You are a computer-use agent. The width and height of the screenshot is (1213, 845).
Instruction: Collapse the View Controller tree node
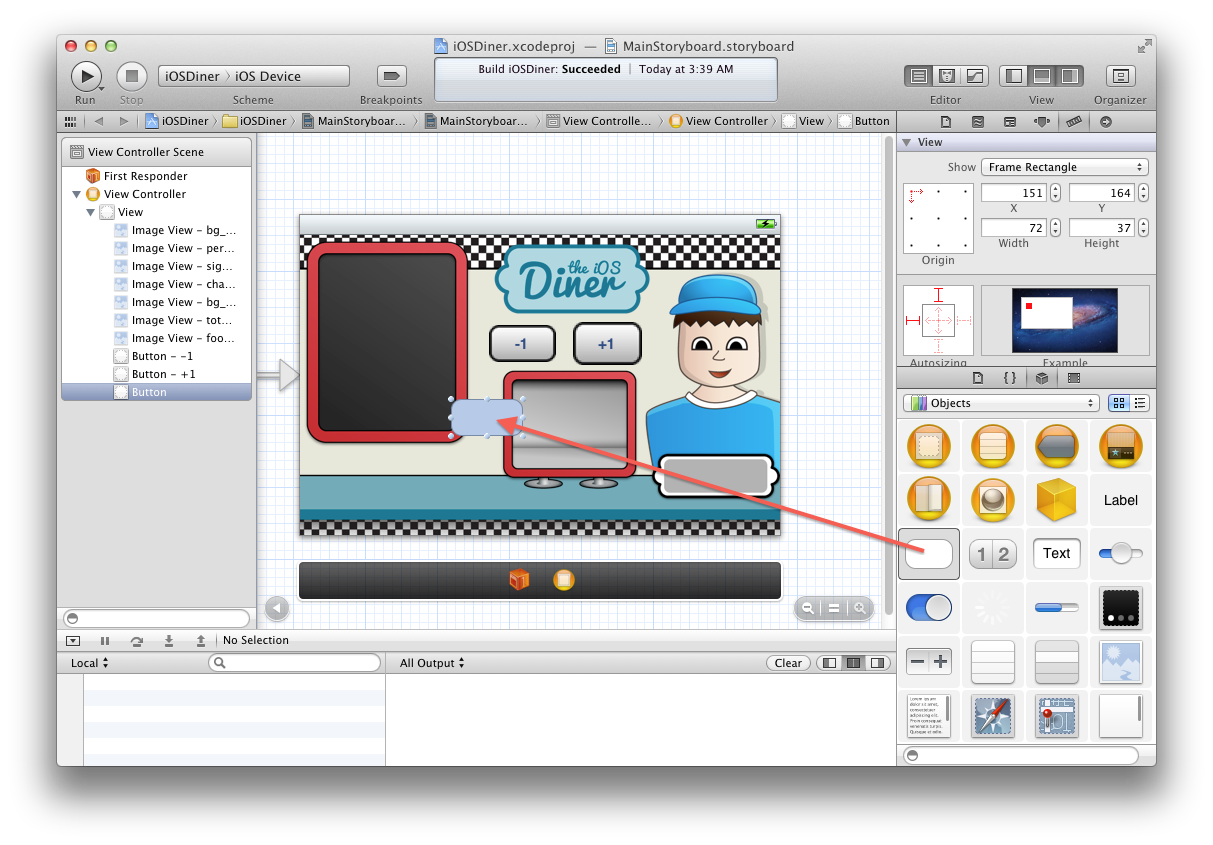(x=77, y=194)
